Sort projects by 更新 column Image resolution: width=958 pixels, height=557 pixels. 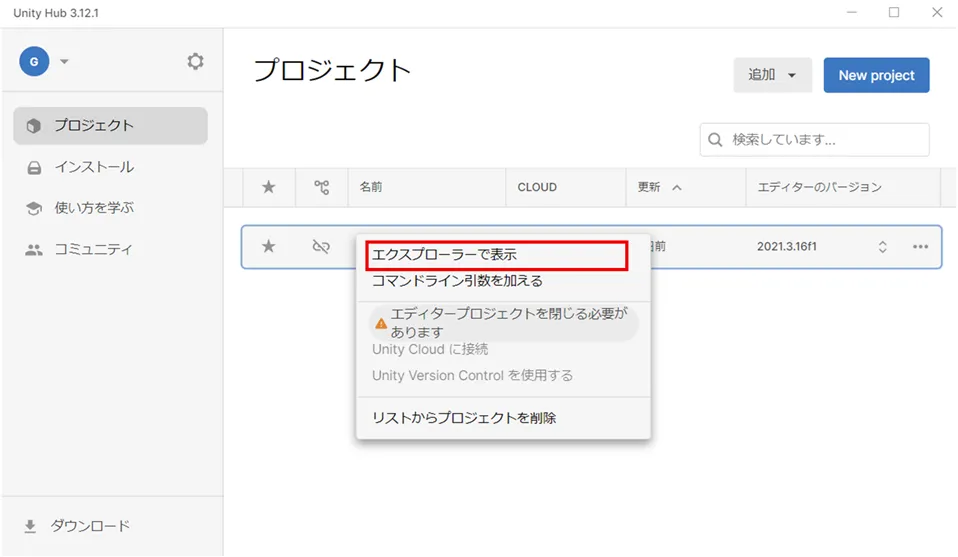tap(660, 187)
